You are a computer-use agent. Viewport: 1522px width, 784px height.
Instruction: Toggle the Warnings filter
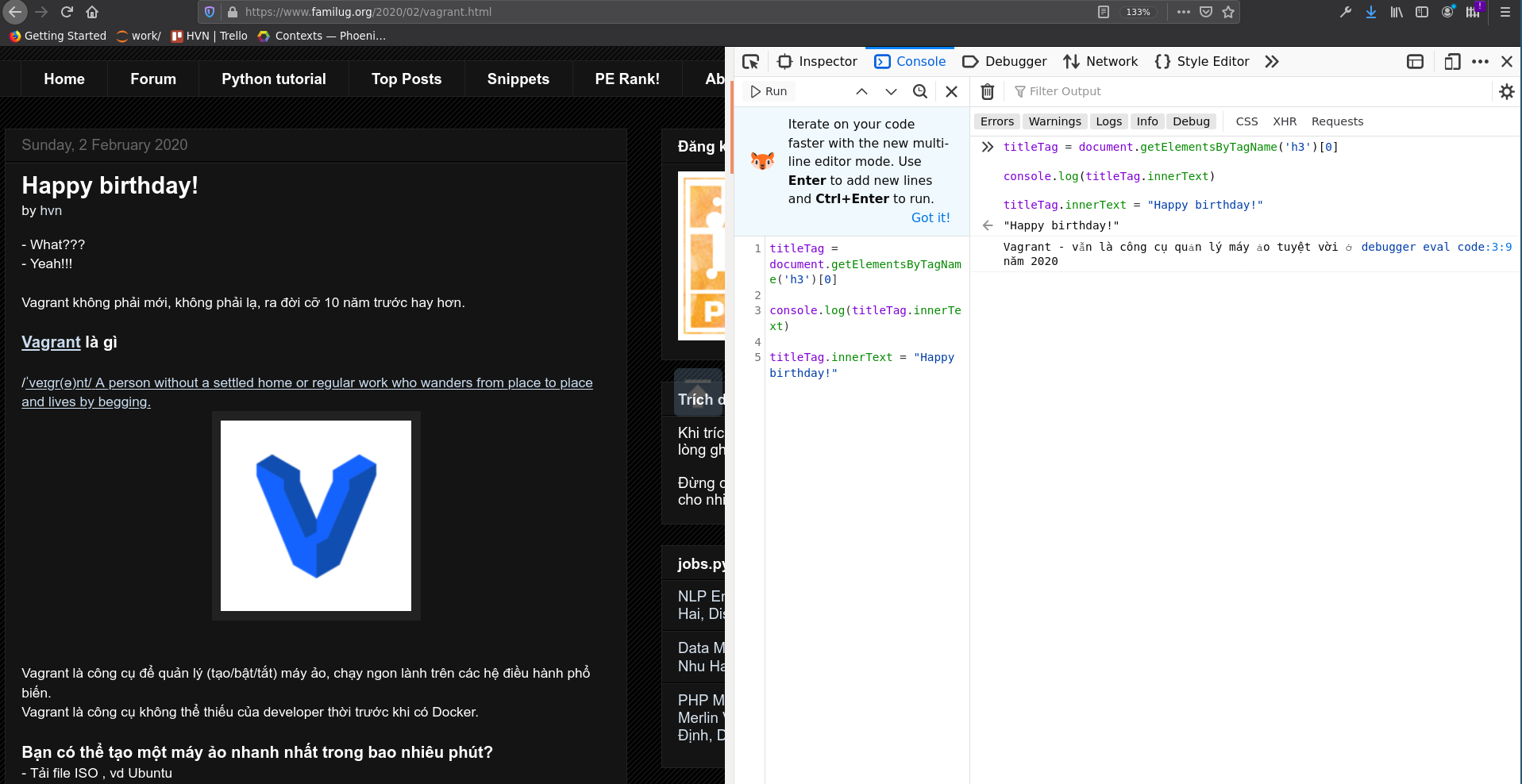[1054, 121]
